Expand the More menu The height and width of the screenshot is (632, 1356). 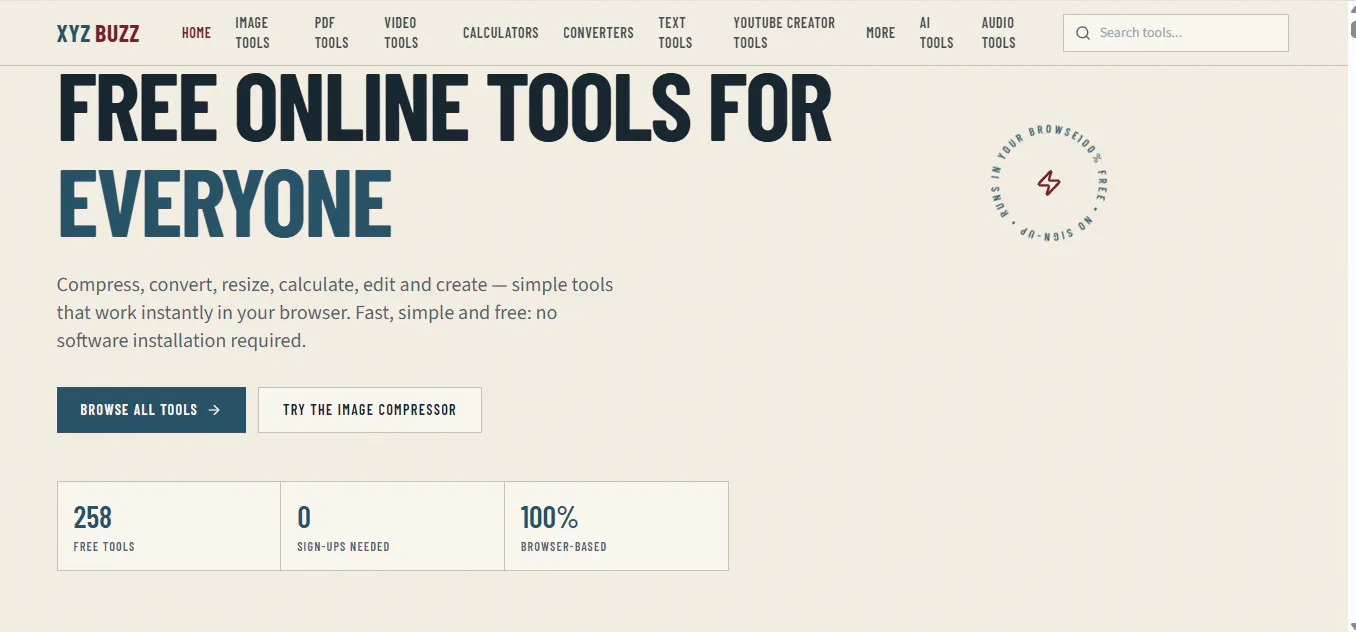point(880,33)
